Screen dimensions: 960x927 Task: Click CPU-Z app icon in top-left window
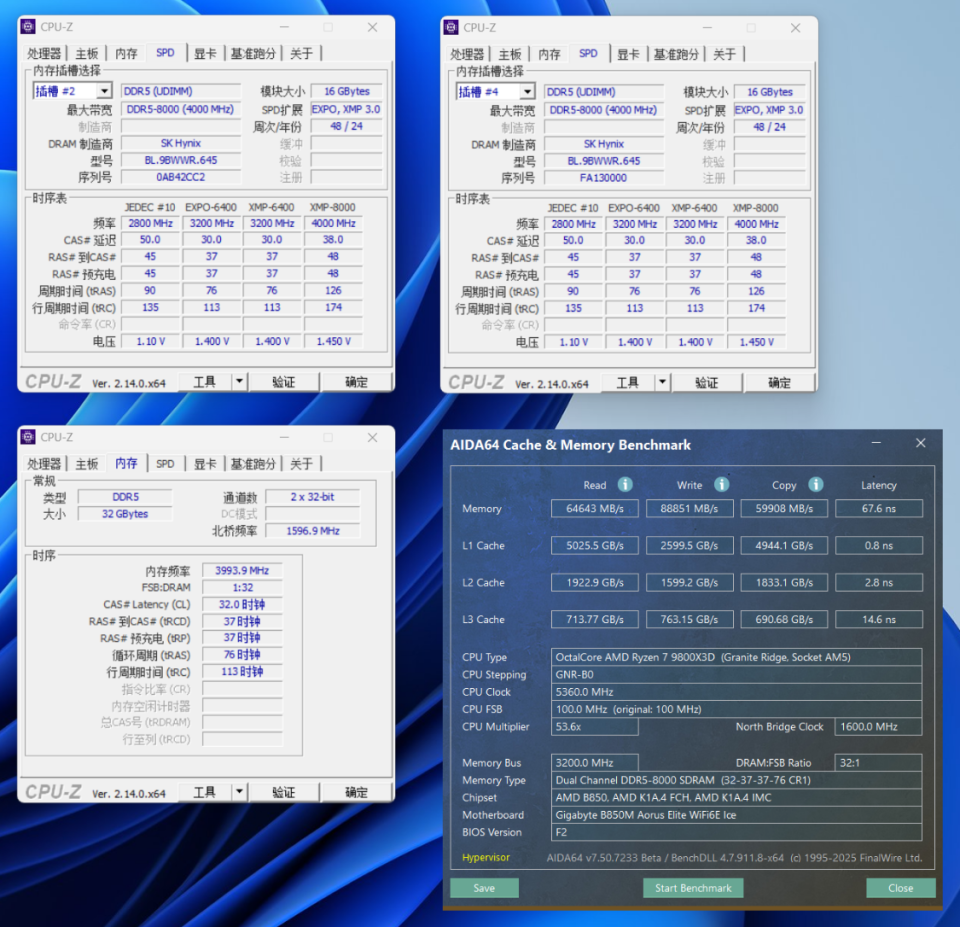(x=28, y=27)
